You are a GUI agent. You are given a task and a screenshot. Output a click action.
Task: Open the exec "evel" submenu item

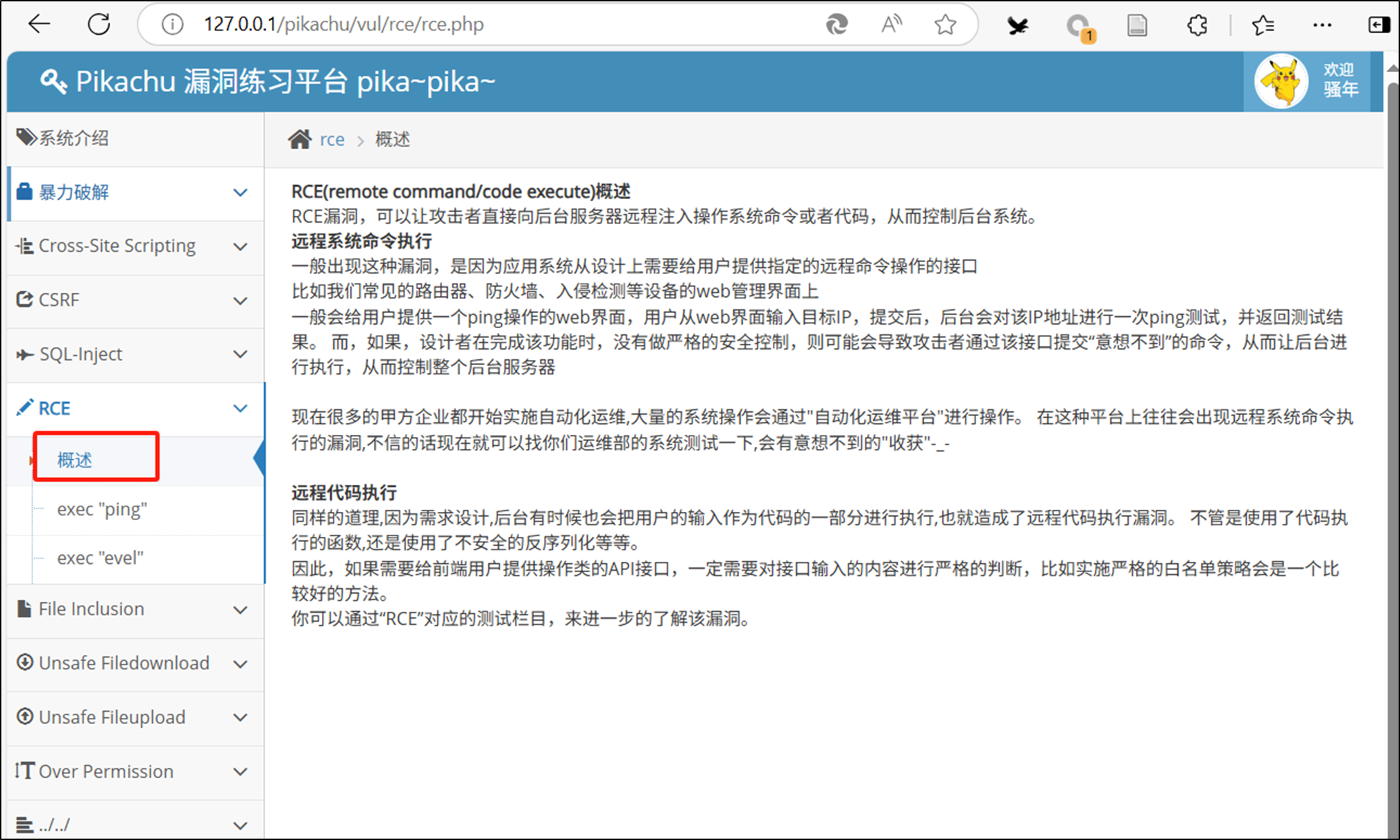100,558
